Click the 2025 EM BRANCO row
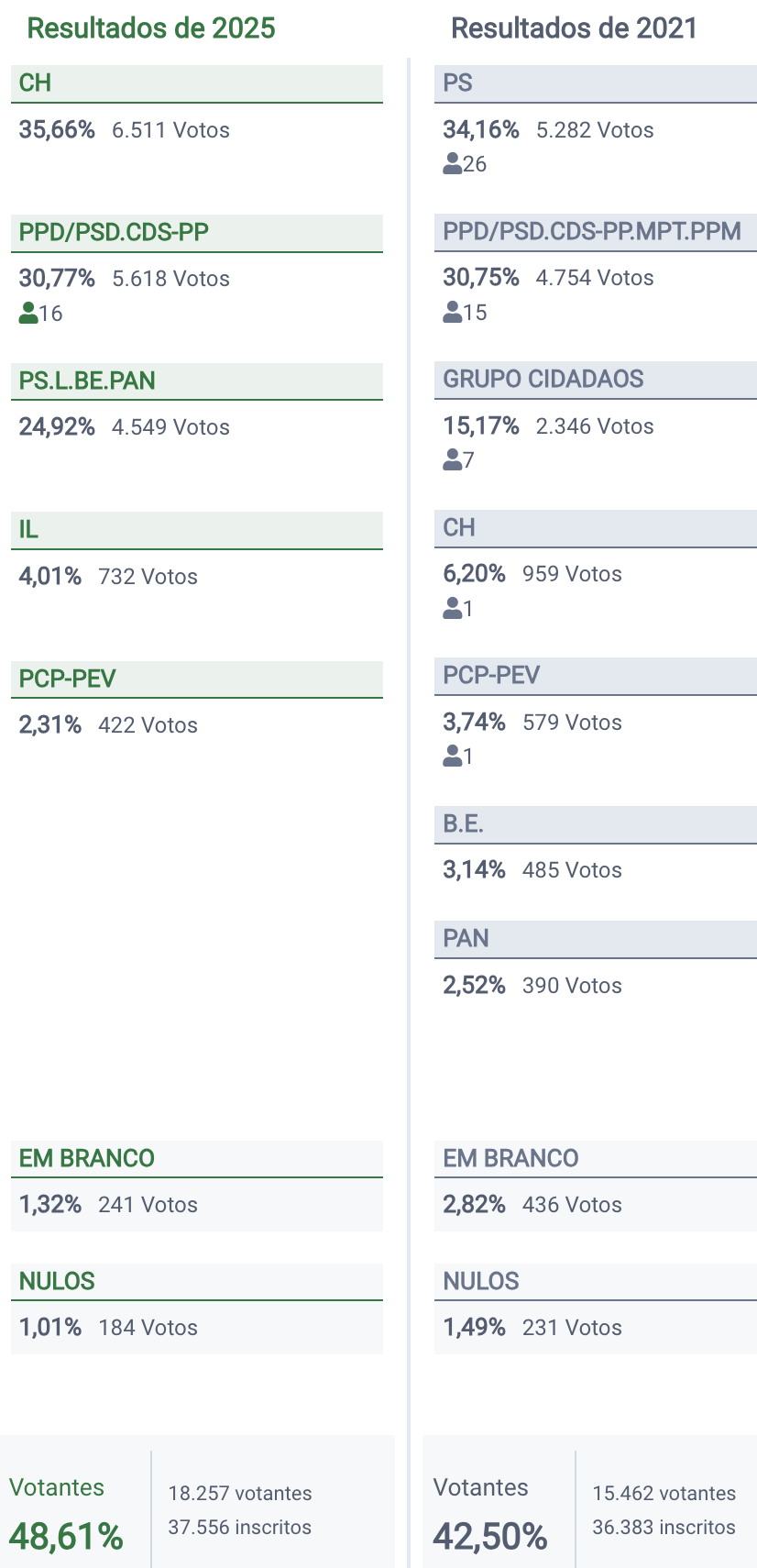The image size is (757, 1568). click(x=196, y=1159)
